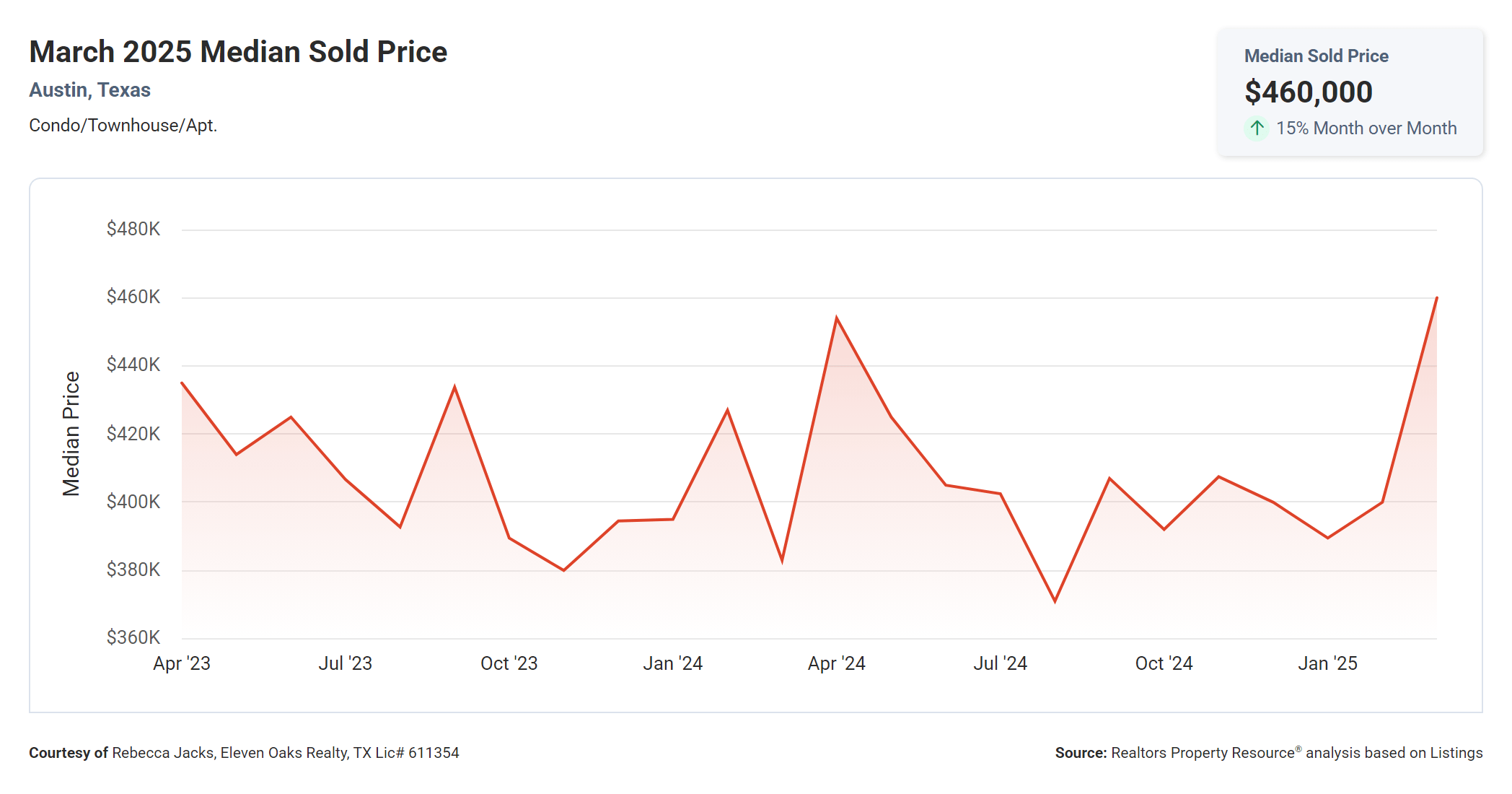Select the Jan '24 x-axis label
This screenshot has height=794, width=1512.
tap(672, 663)
